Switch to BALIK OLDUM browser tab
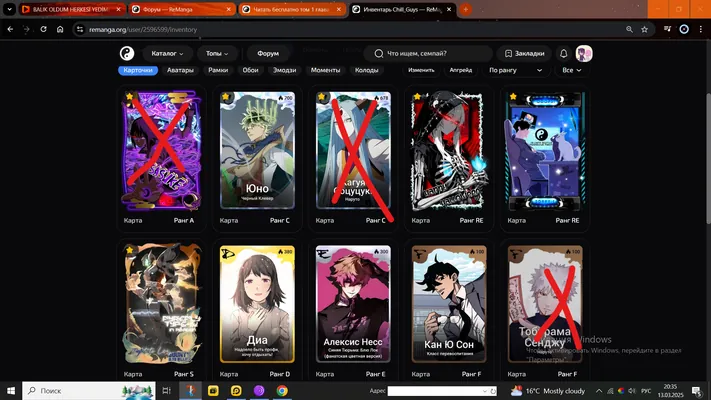 (x=72, y=9)
